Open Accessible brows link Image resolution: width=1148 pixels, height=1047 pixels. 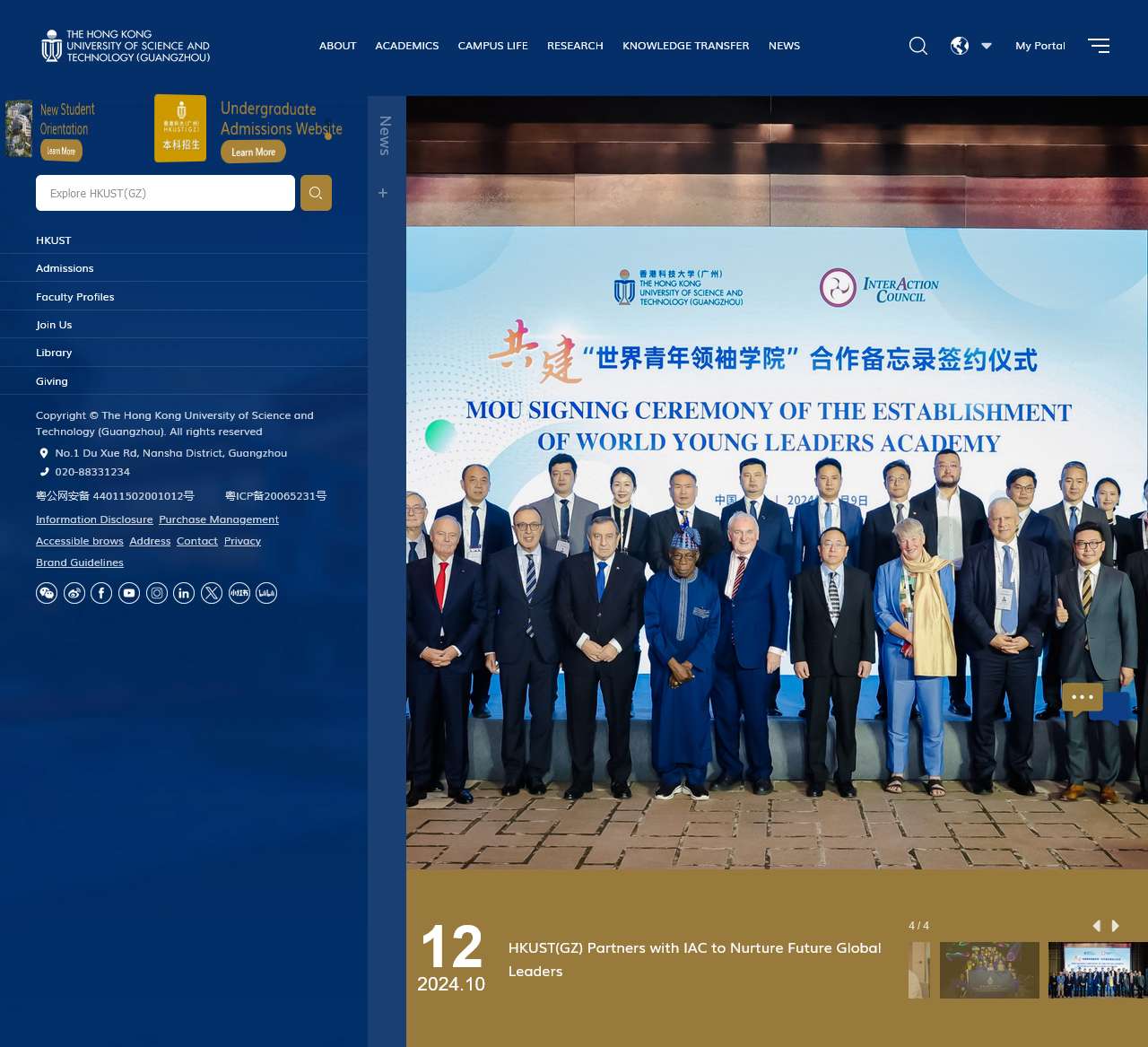[80, 541]
